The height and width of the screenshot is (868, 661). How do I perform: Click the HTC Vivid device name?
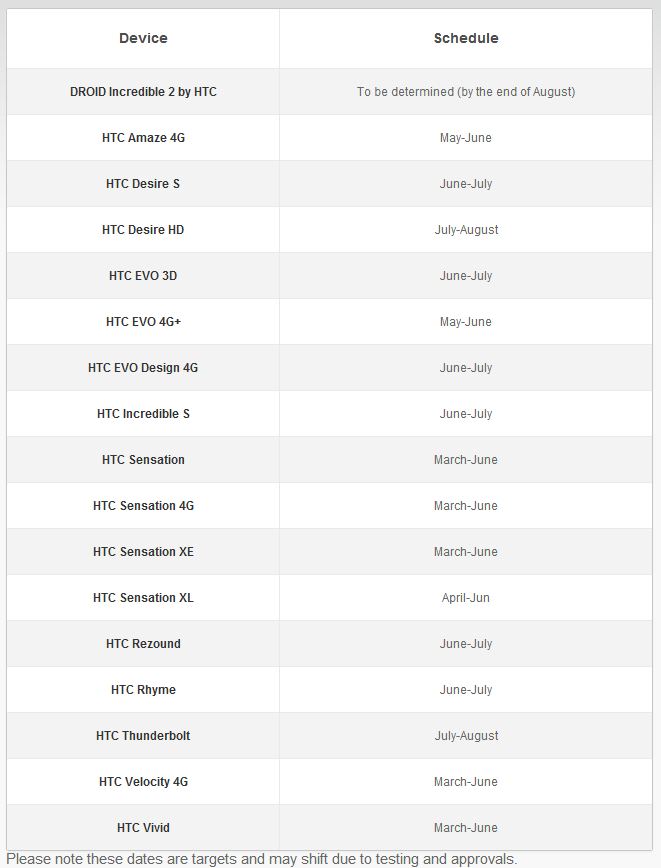143,827
